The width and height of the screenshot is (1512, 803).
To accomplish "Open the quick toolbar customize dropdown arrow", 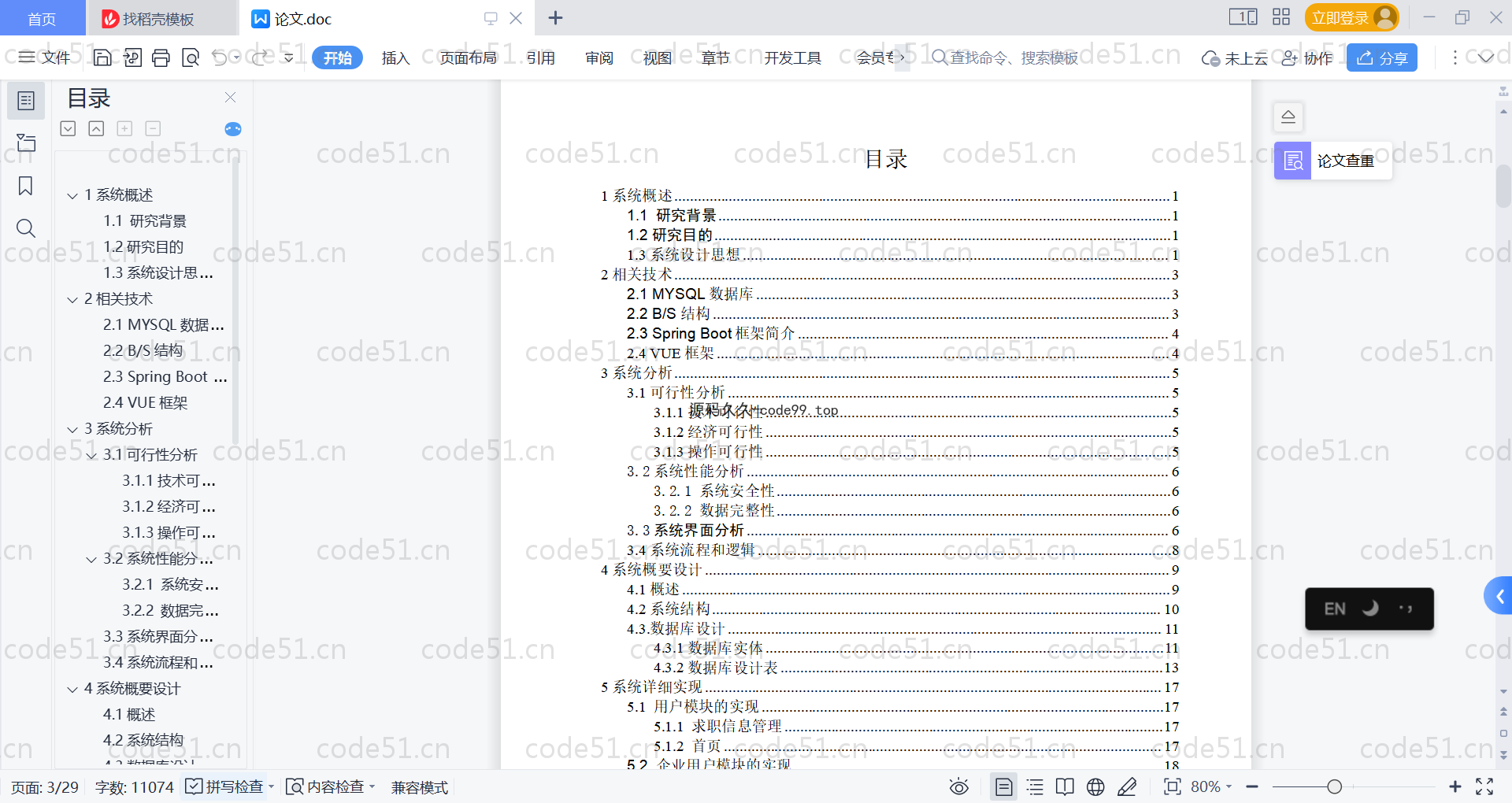I will (x=288, y=57).
